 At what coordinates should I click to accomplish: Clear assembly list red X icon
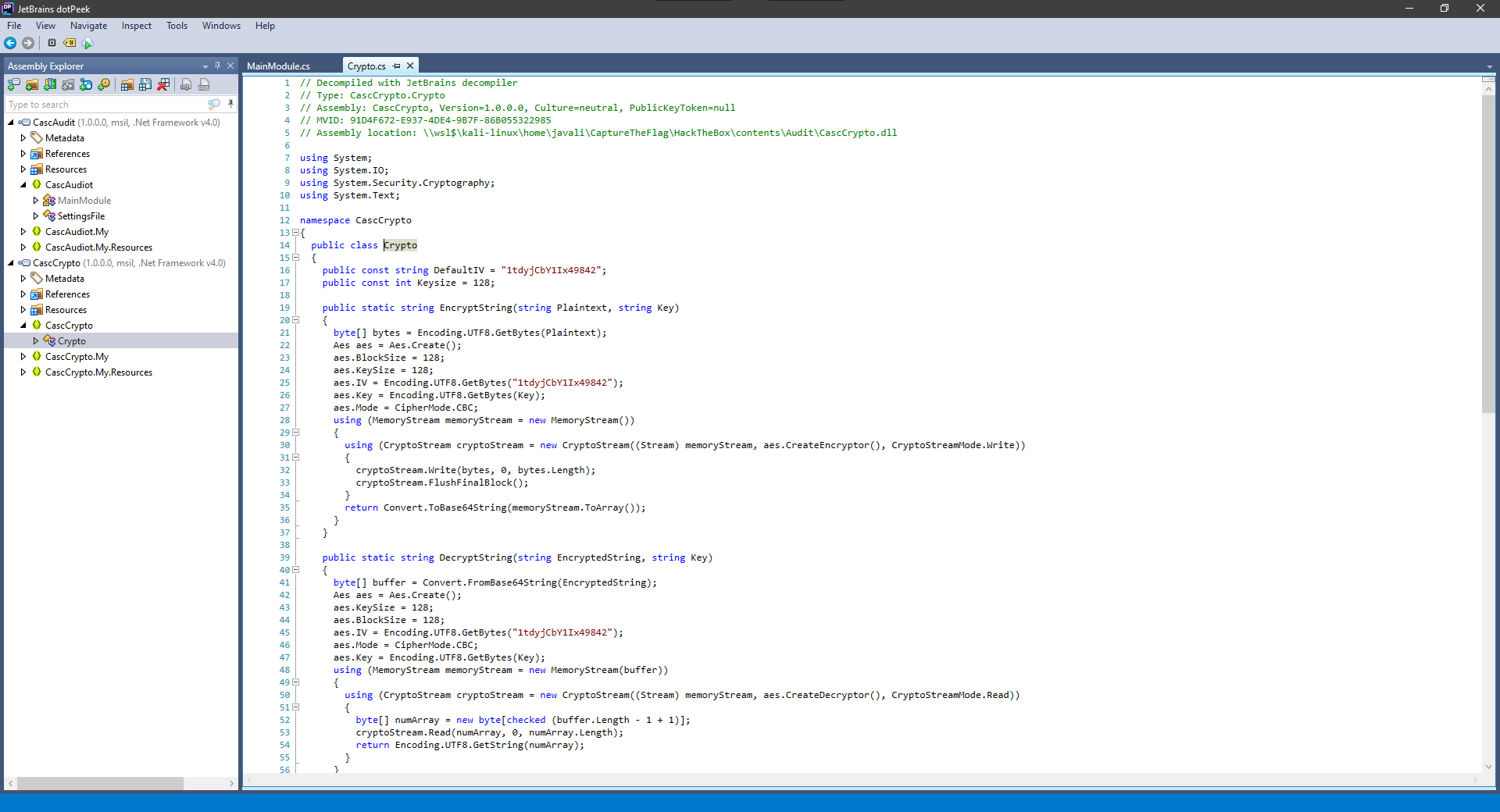[x=163, y=84]
